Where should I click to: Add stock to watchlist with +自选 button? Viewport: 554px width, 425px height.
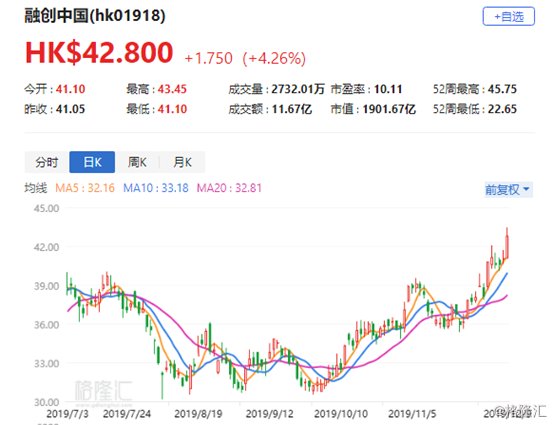508,16
